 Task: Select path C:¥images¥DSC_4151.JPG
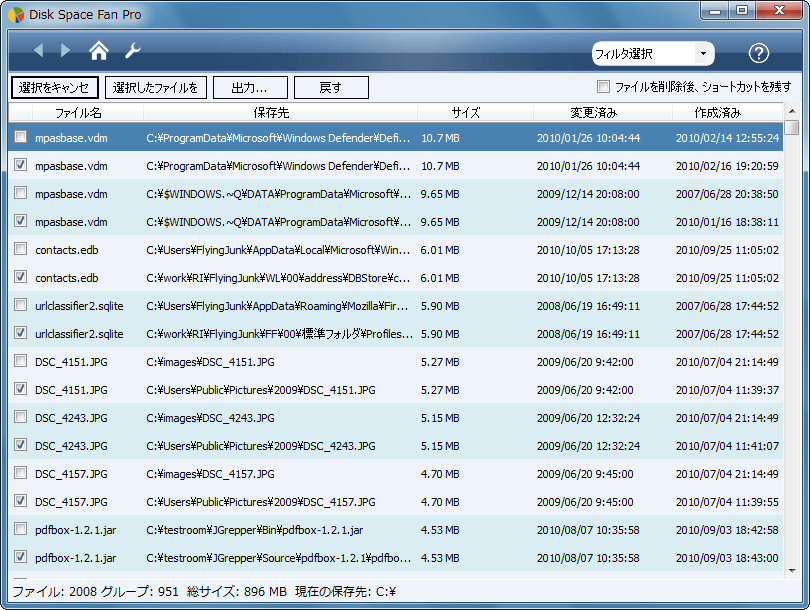[210, 362]
